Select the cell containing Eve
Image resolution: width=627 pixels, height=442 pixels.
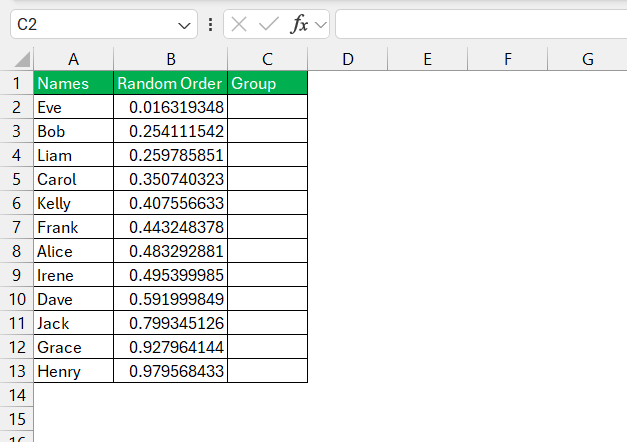(x=74, y=107)
